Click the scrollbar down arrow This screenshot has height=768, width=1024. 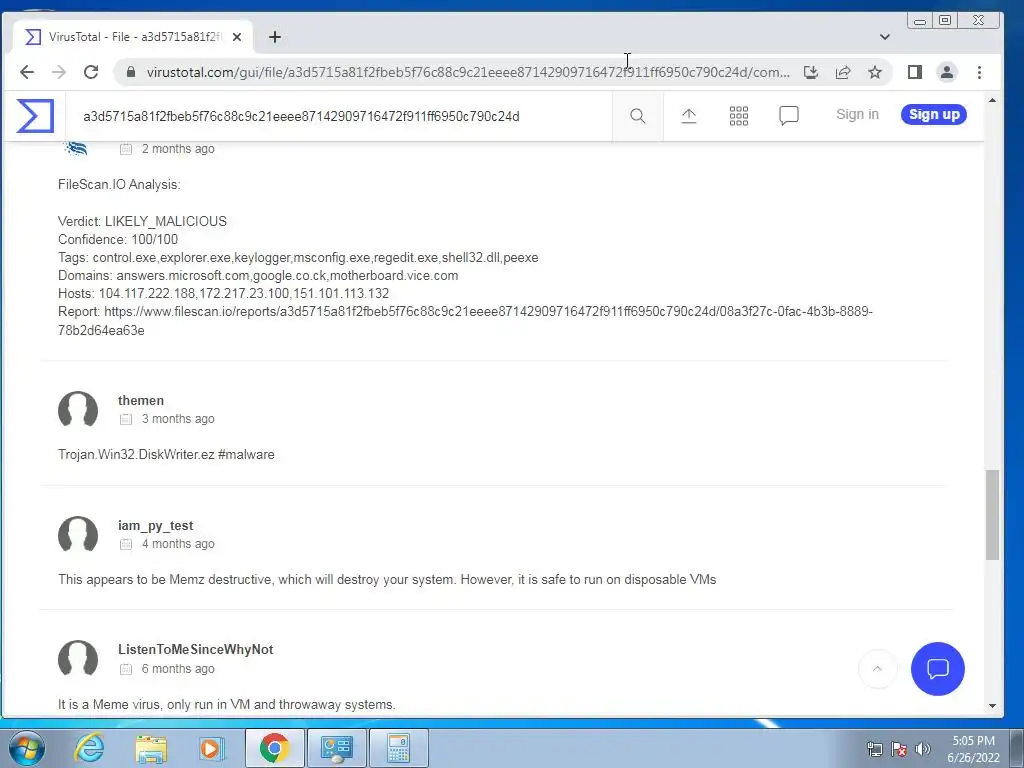coord(993,705)
